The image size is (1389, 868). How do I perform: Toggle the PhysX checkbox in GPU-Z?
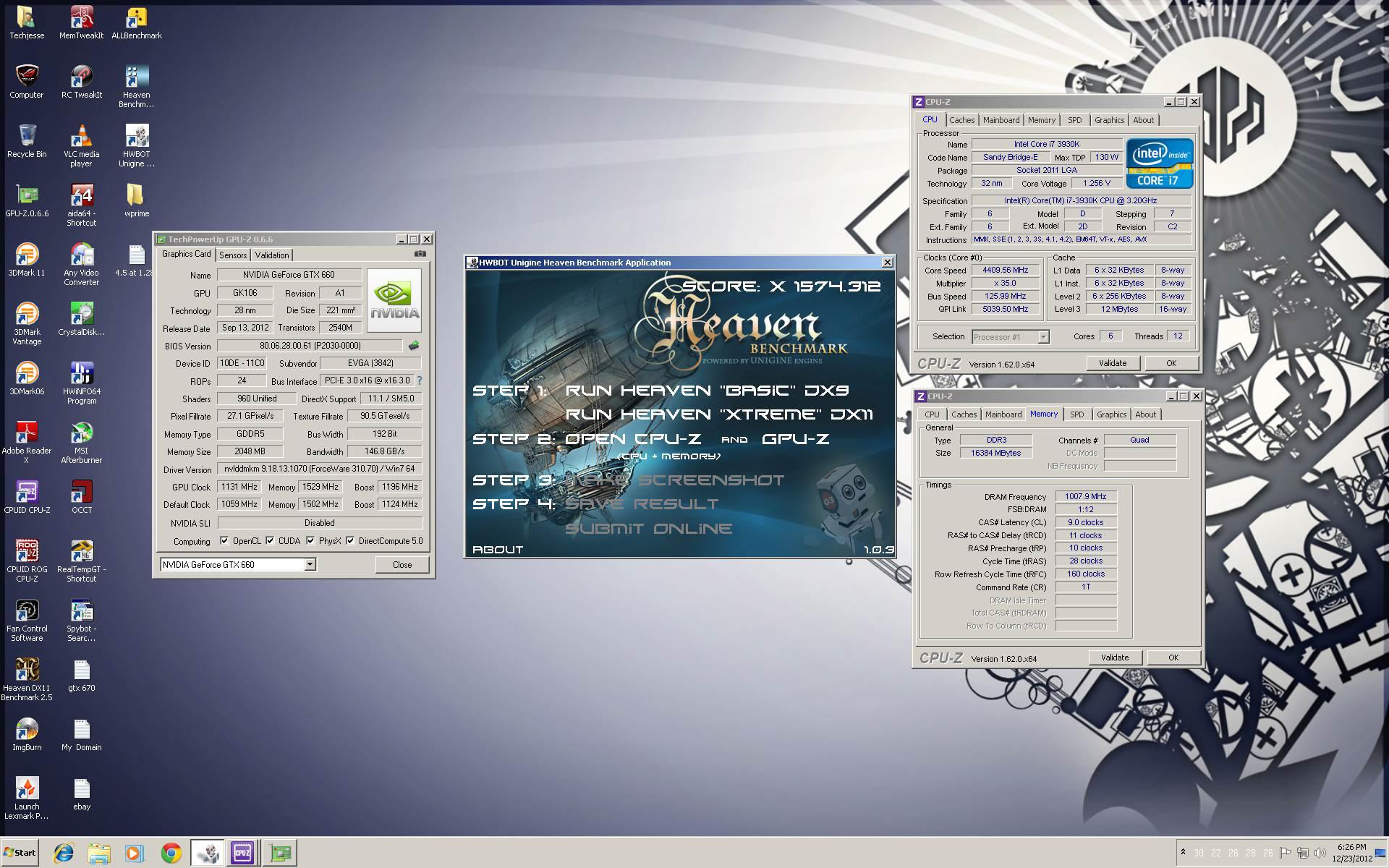coord(310,540)
